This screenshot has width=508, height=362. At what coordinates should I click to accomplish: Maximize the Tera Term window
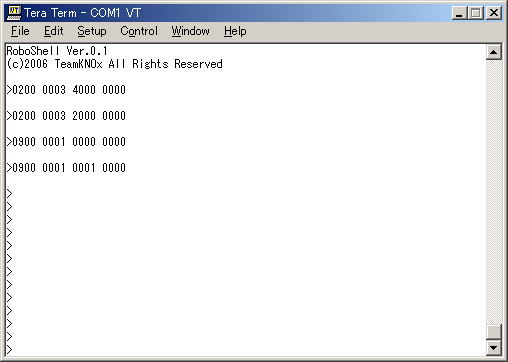point(476,13)
